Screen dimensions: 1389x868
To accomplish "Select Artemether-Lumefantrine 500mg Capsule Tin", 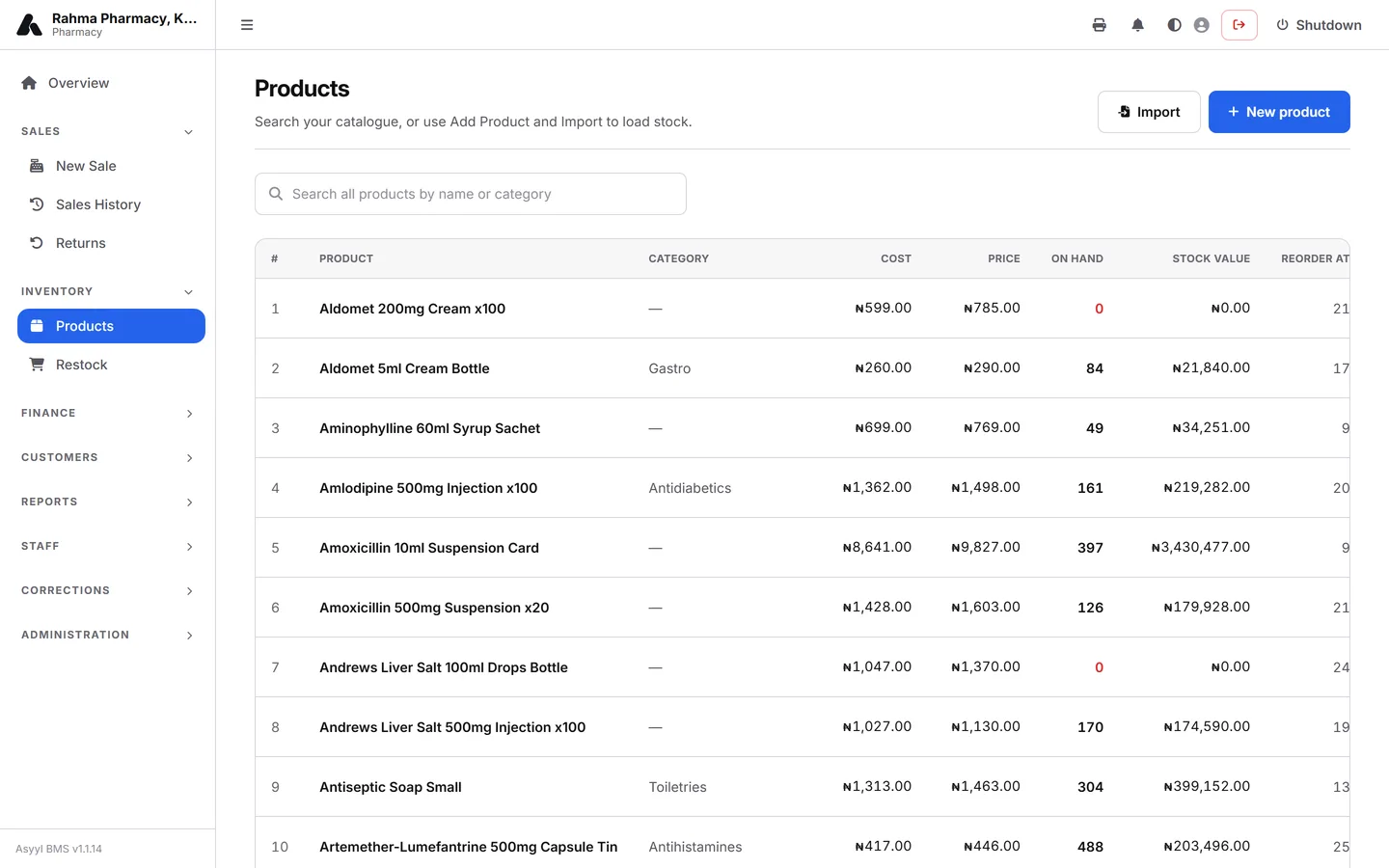I will (469, 847).
